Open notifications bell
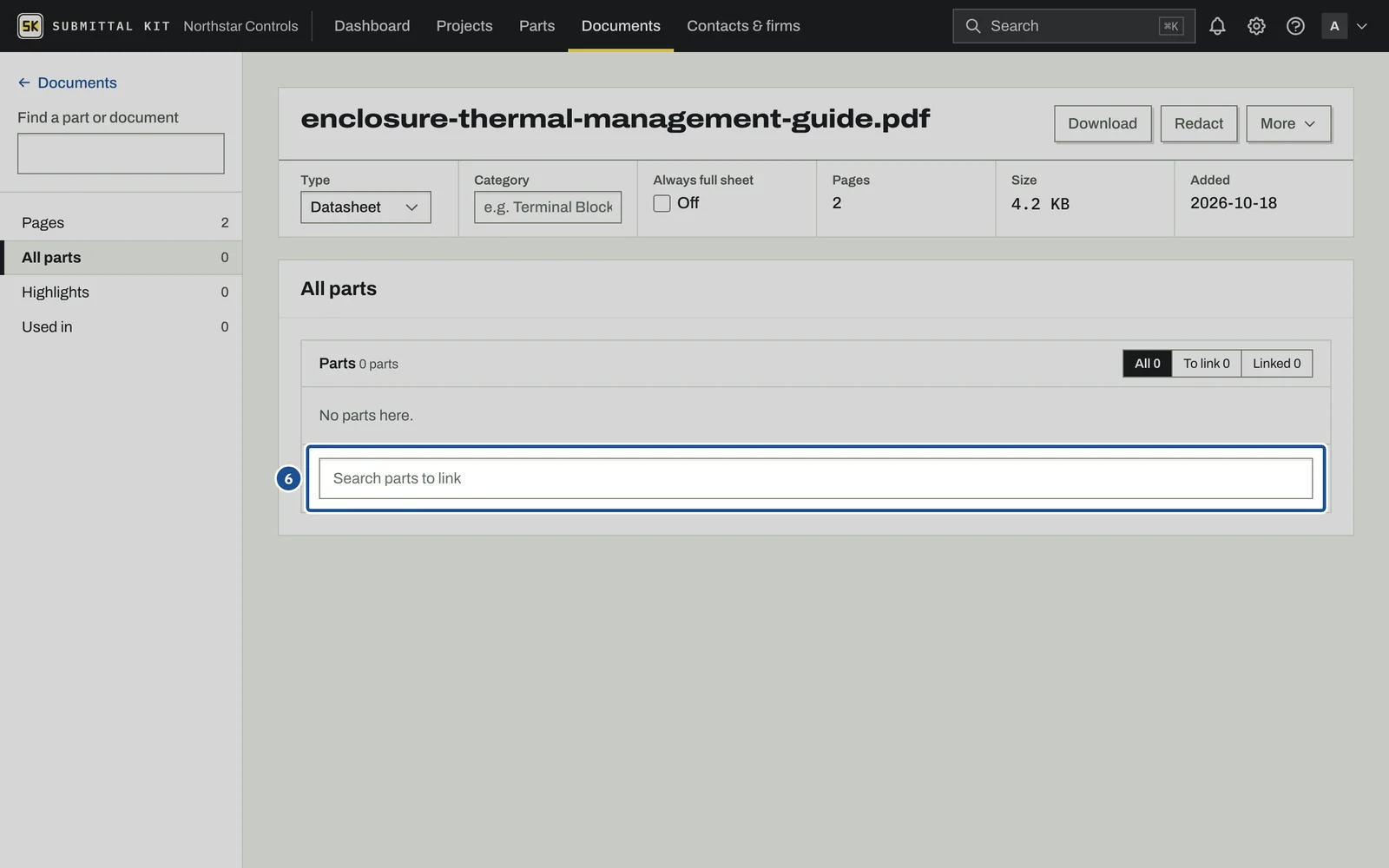This screenshot has width=1389, height=868. tap(1217, 26)
